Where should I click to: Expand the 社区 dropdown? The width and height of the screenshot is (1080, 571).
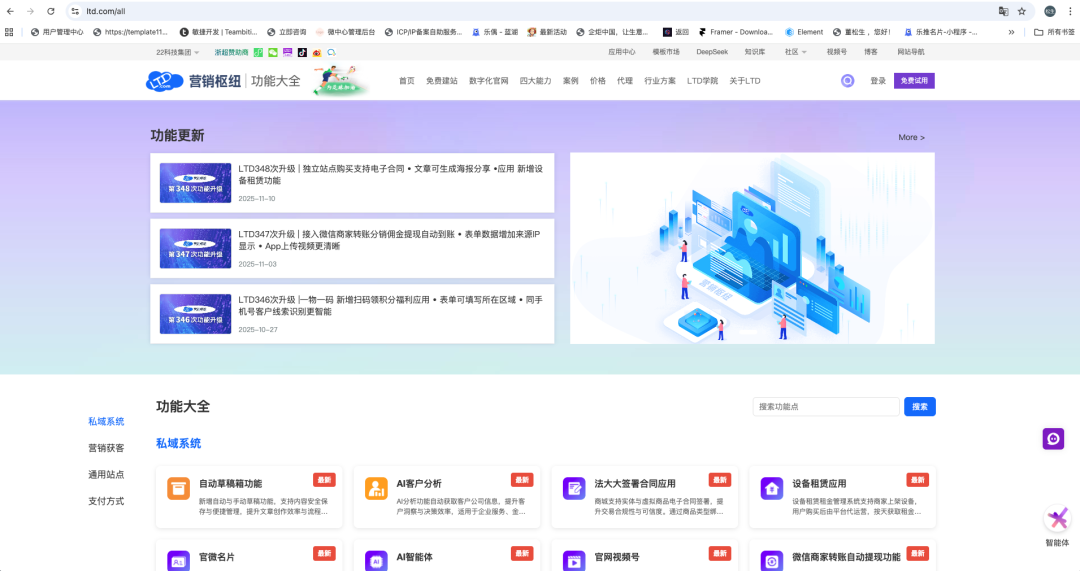(x=796, y=52)
